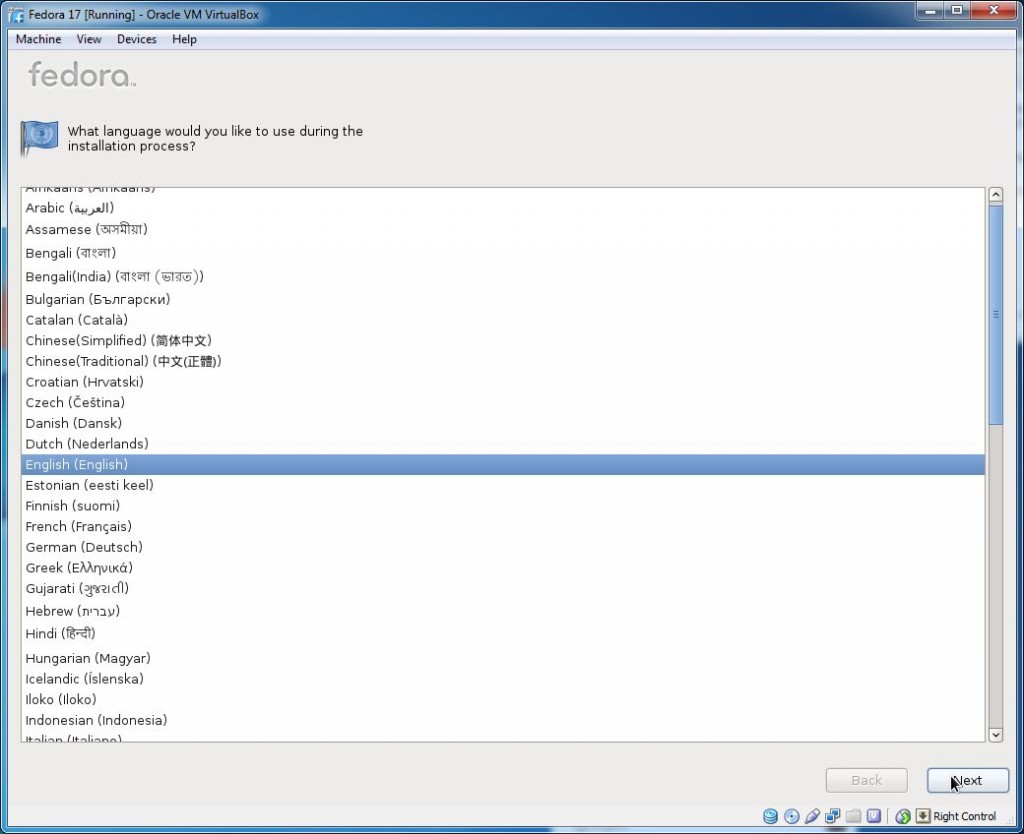Click the VirtualBox icon in the title bar

(x=16, y=14)
